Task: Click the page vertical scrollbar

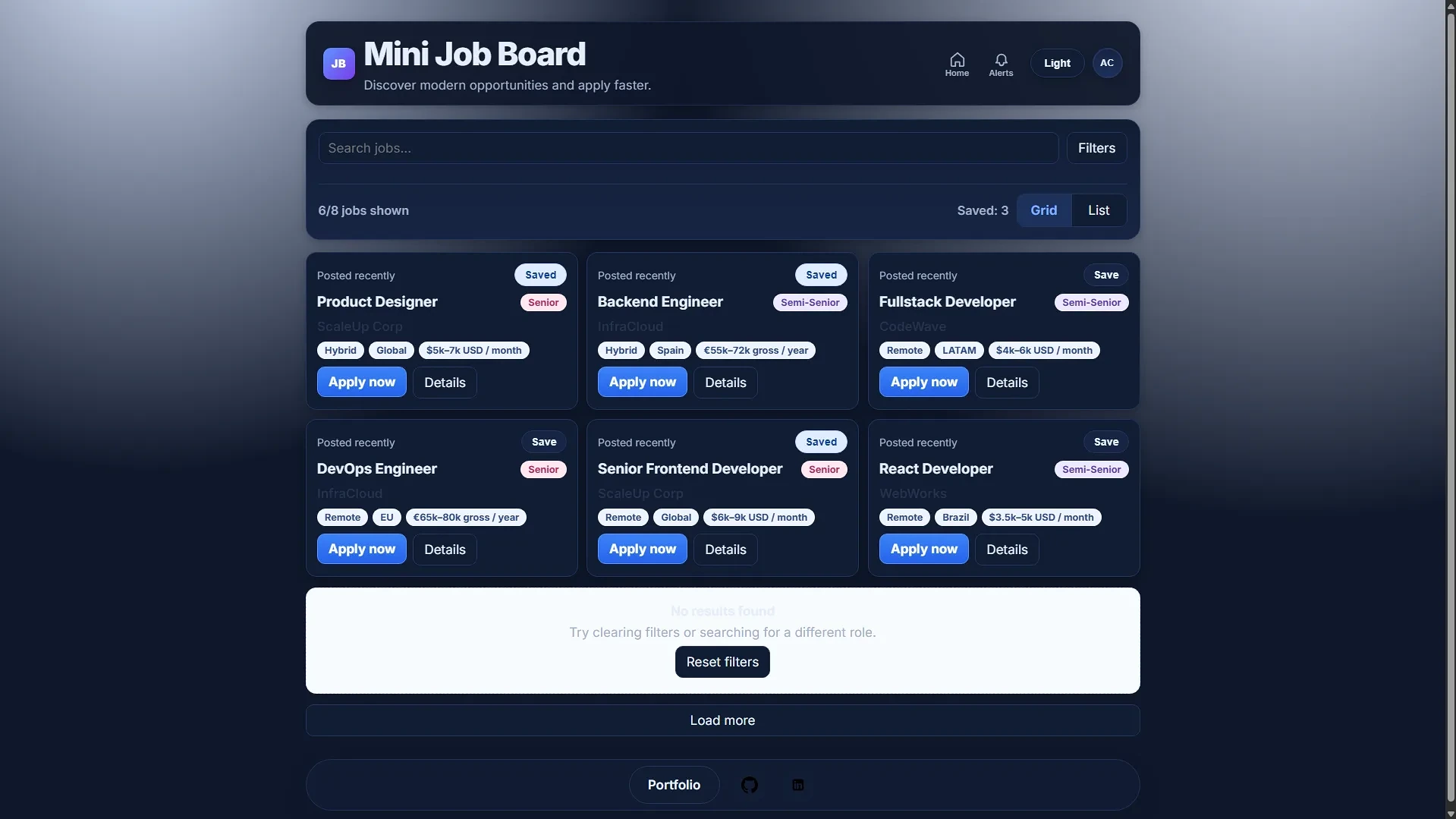Action: (x=1450, y=409)
